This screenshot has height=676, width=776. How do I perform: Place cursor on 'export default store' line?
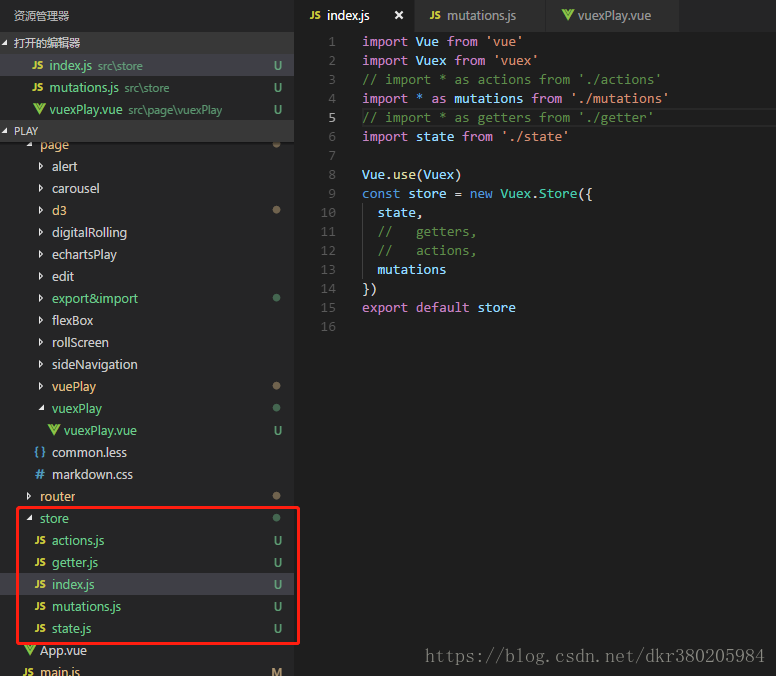(x=438, y=307)
